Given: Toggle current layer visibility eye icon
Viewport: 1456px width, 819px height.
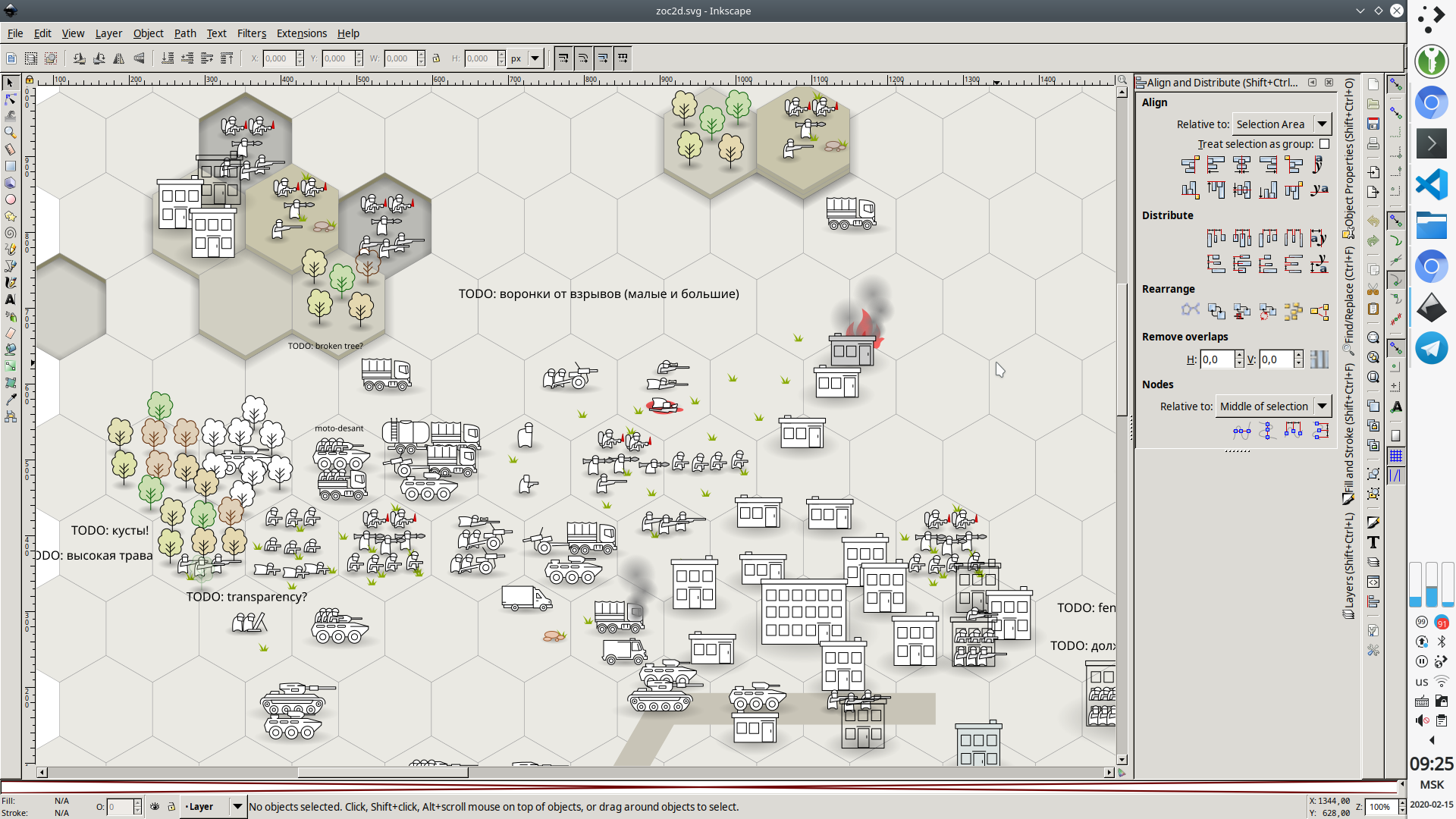Looking at the screenshot, I should 155,807.
